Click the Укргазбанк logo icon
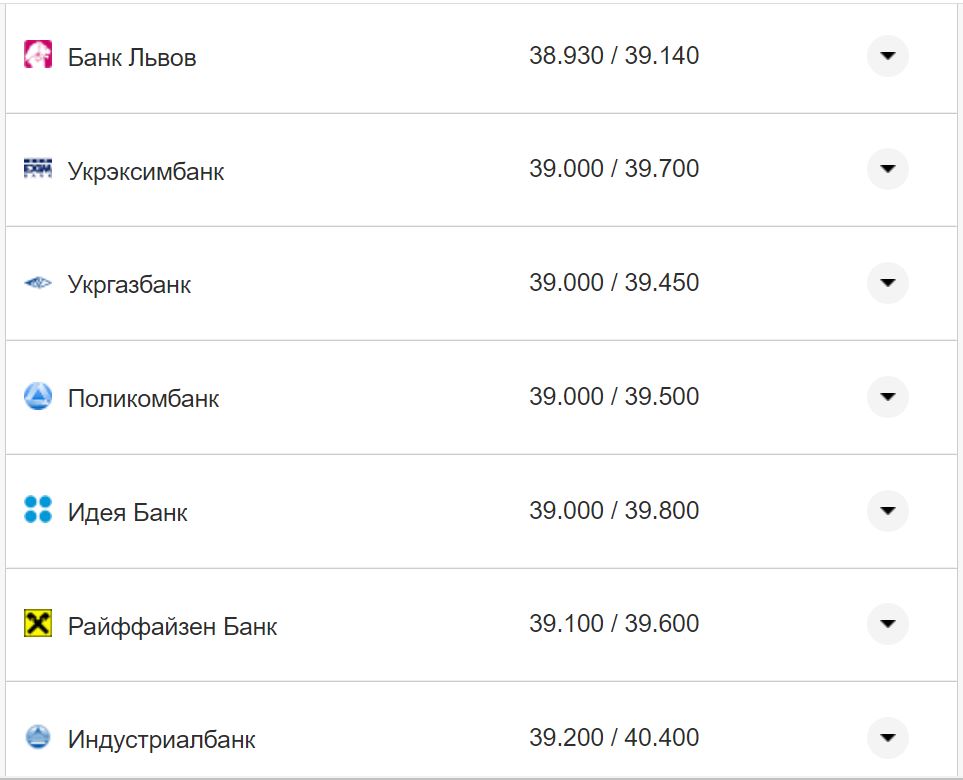 tap(38, 284)
